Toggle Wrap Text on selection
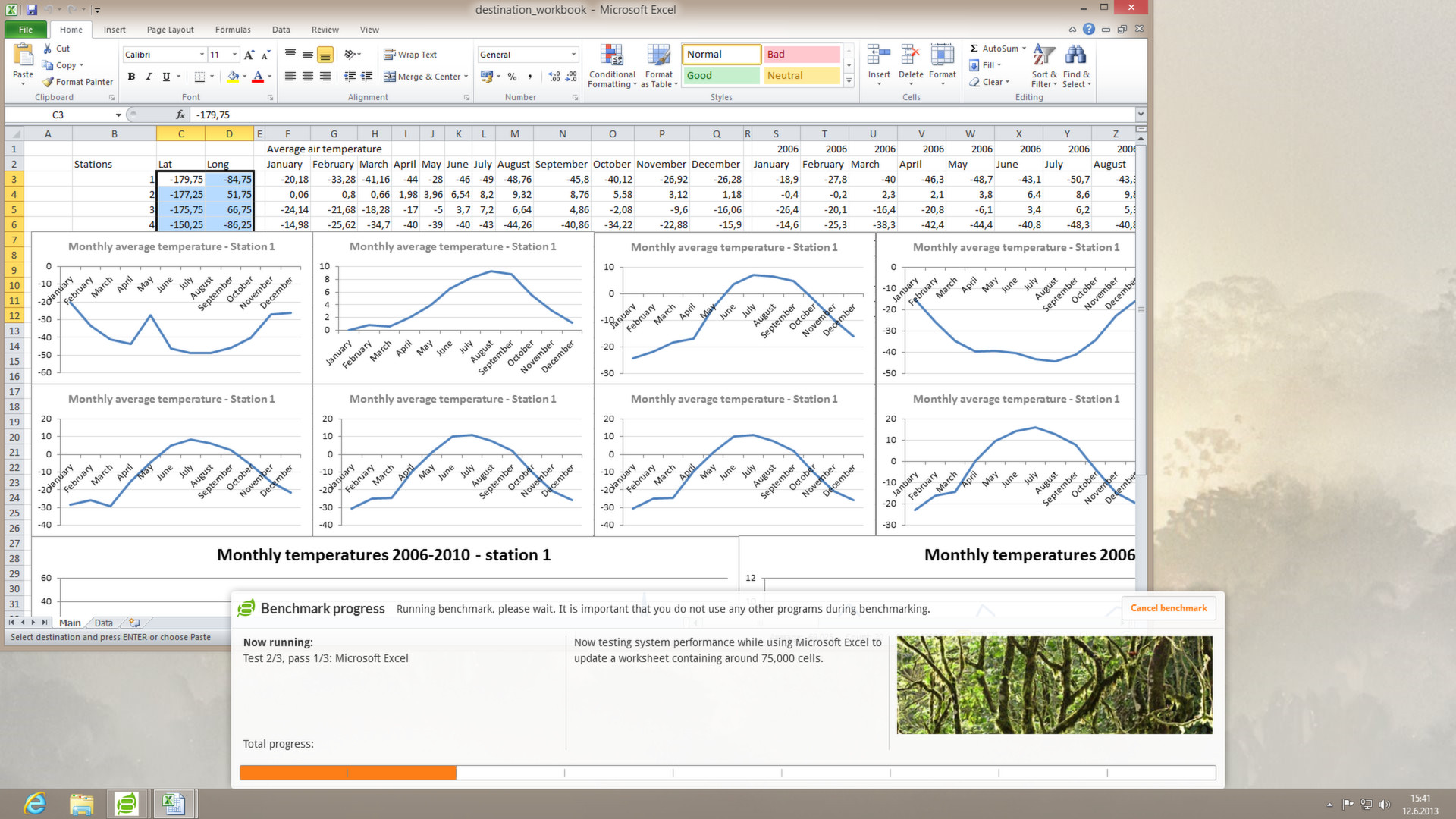 [410, 55]
